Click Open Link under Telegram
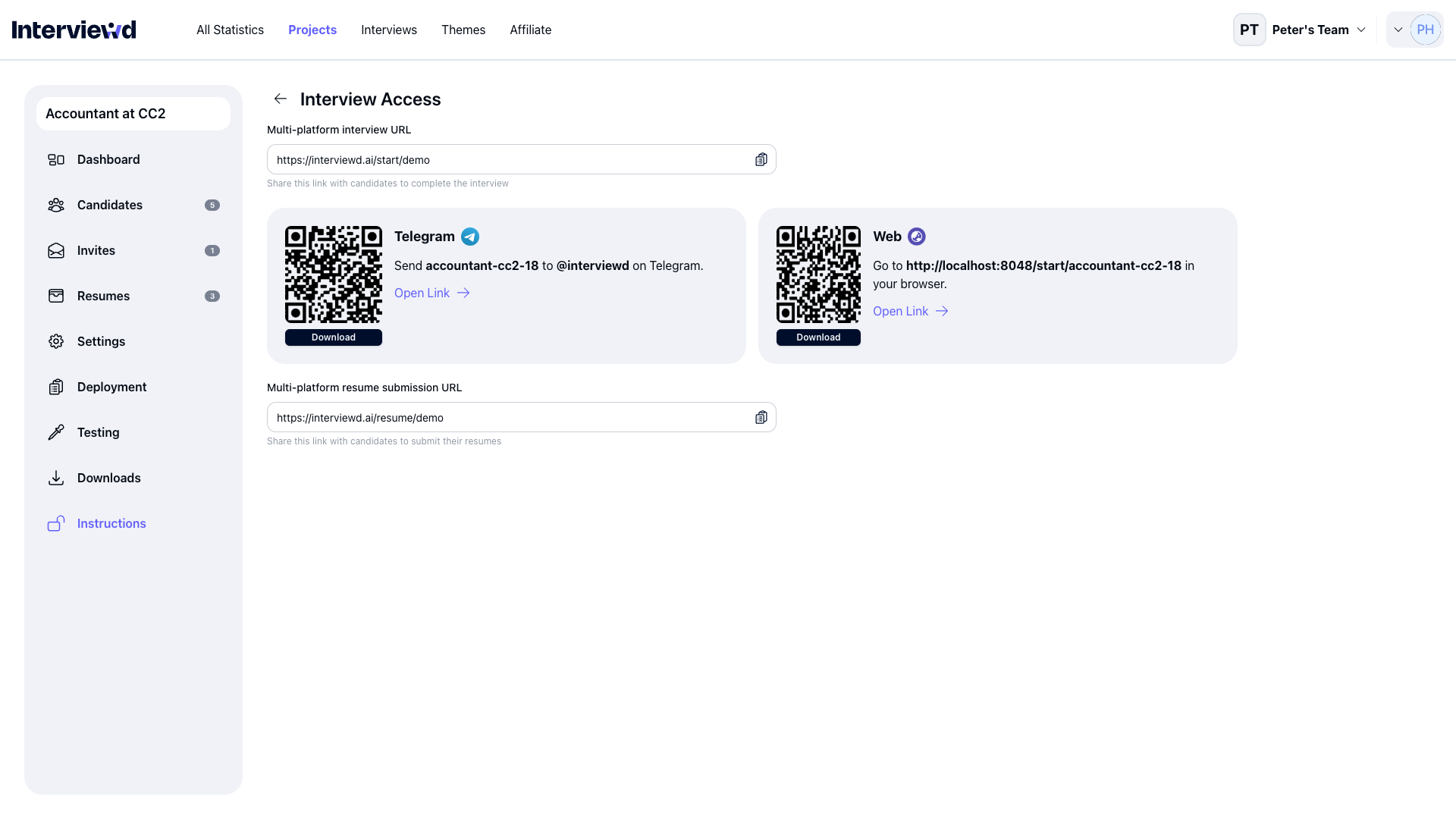This screenshot has height=819, width=1456. coord(422,293)
